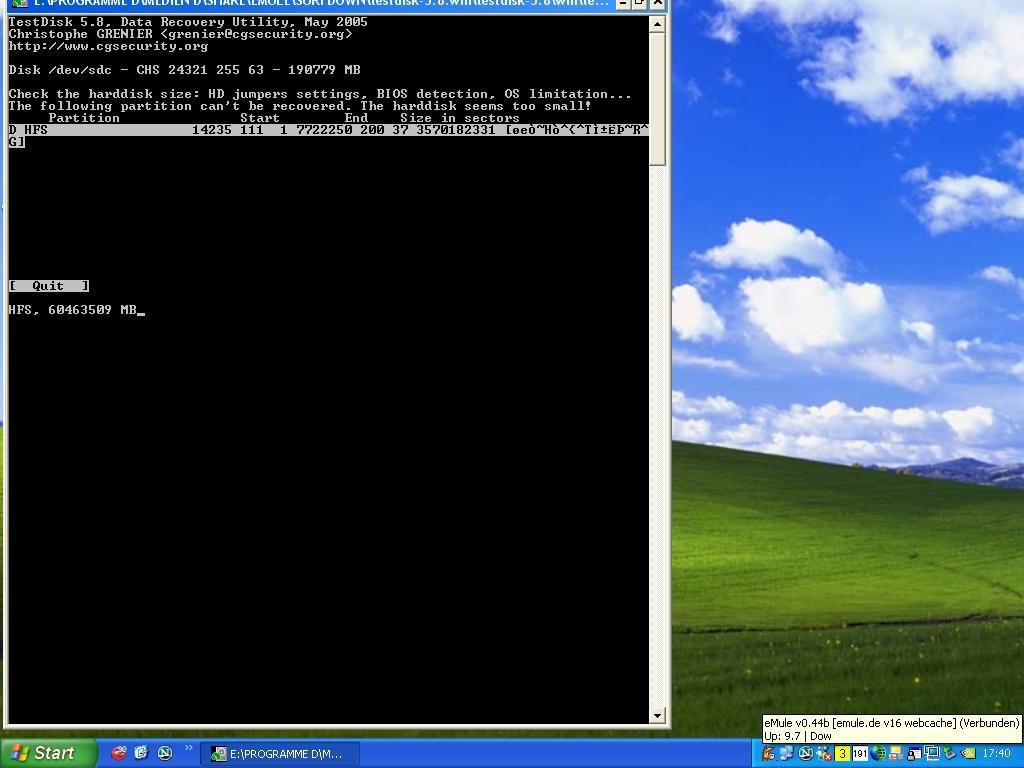Launch Netscape from the Quick Launch bar
Image resolution: width=1024 pixels, height=768 pixels.
(x=165, y=753)
